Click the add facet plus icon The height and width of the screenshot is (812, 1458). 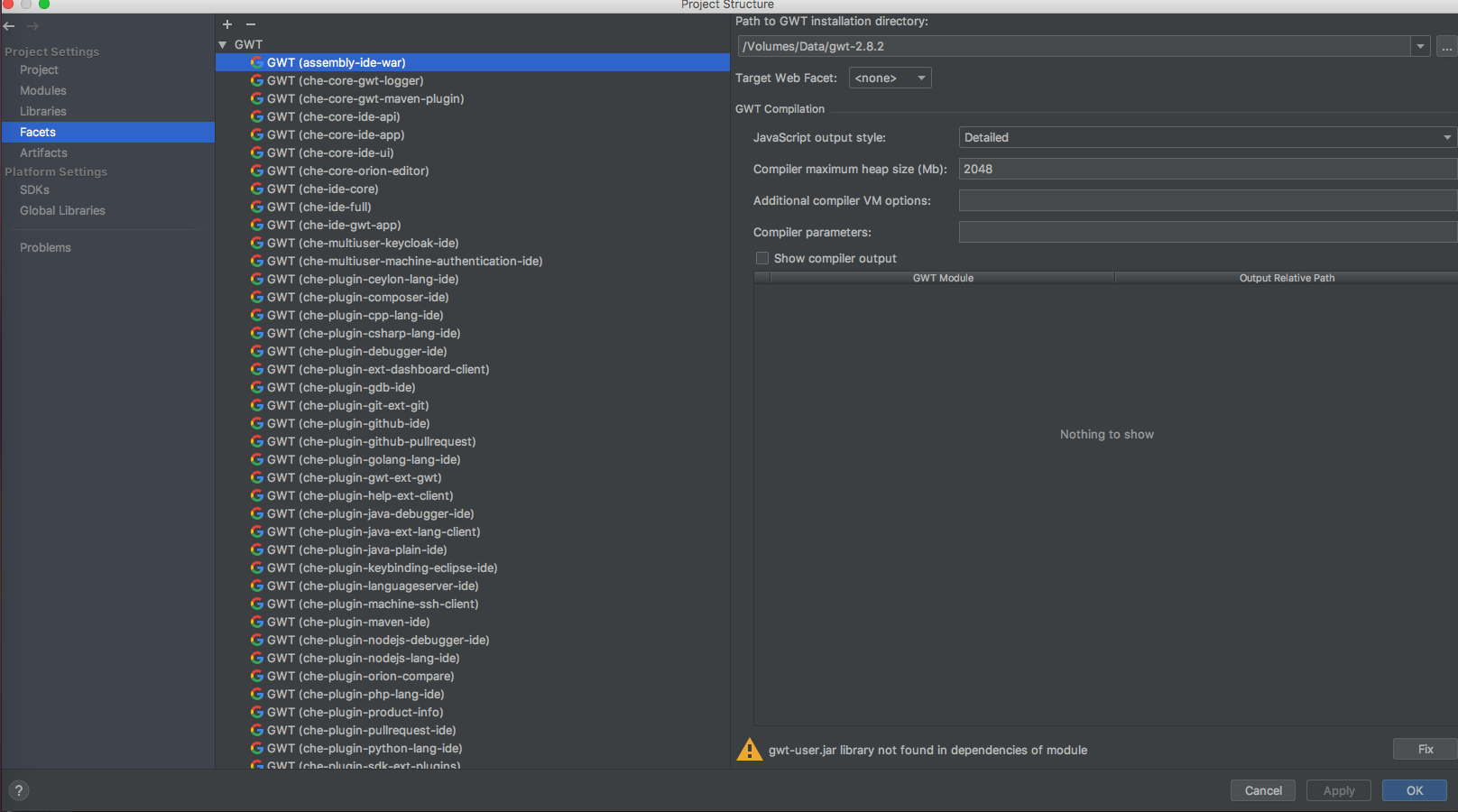(227, 24)
